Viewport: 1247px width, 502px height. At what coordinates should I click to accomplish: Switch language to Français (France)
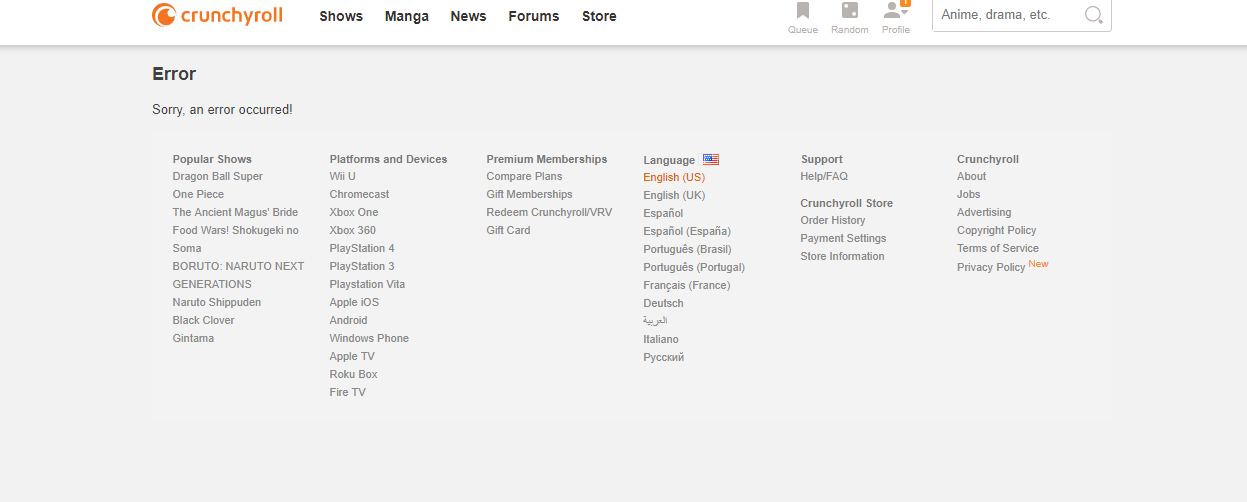[687, 285]
